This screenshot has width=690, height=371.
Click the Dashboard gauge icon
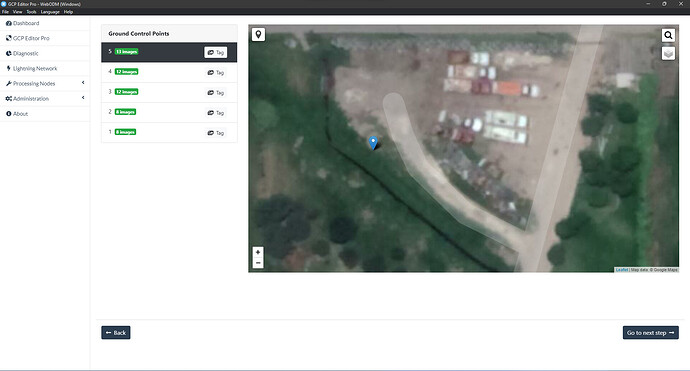(x=8, y=23)
